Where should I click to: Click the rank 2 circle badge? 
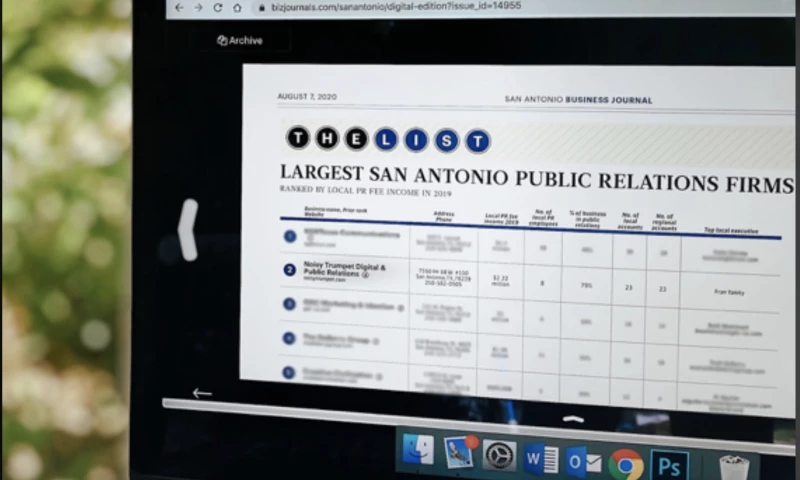(x=290, y=269)
